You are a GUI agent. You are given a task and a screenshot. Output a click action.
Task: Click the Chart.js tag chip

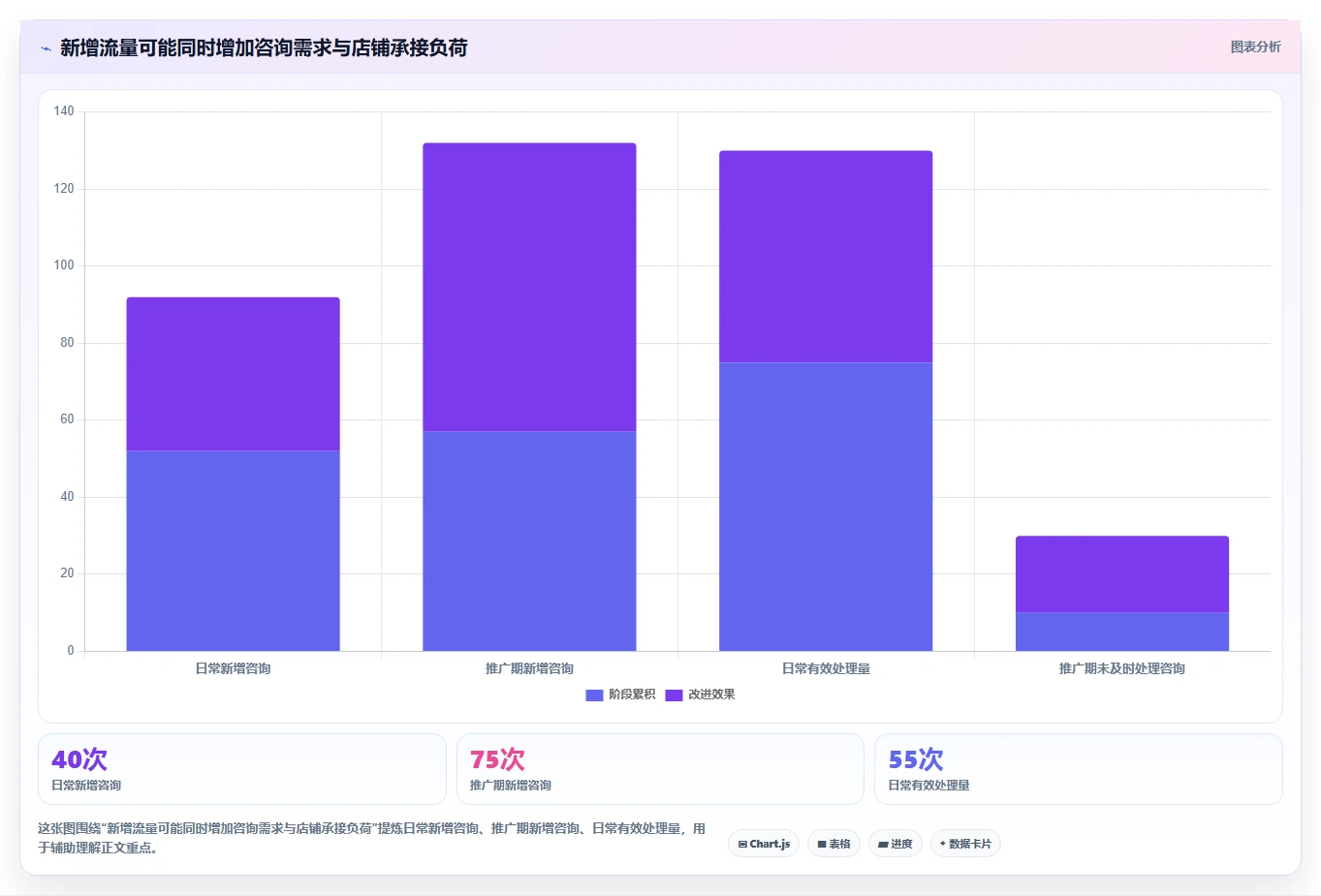click(x=764, y=844)
